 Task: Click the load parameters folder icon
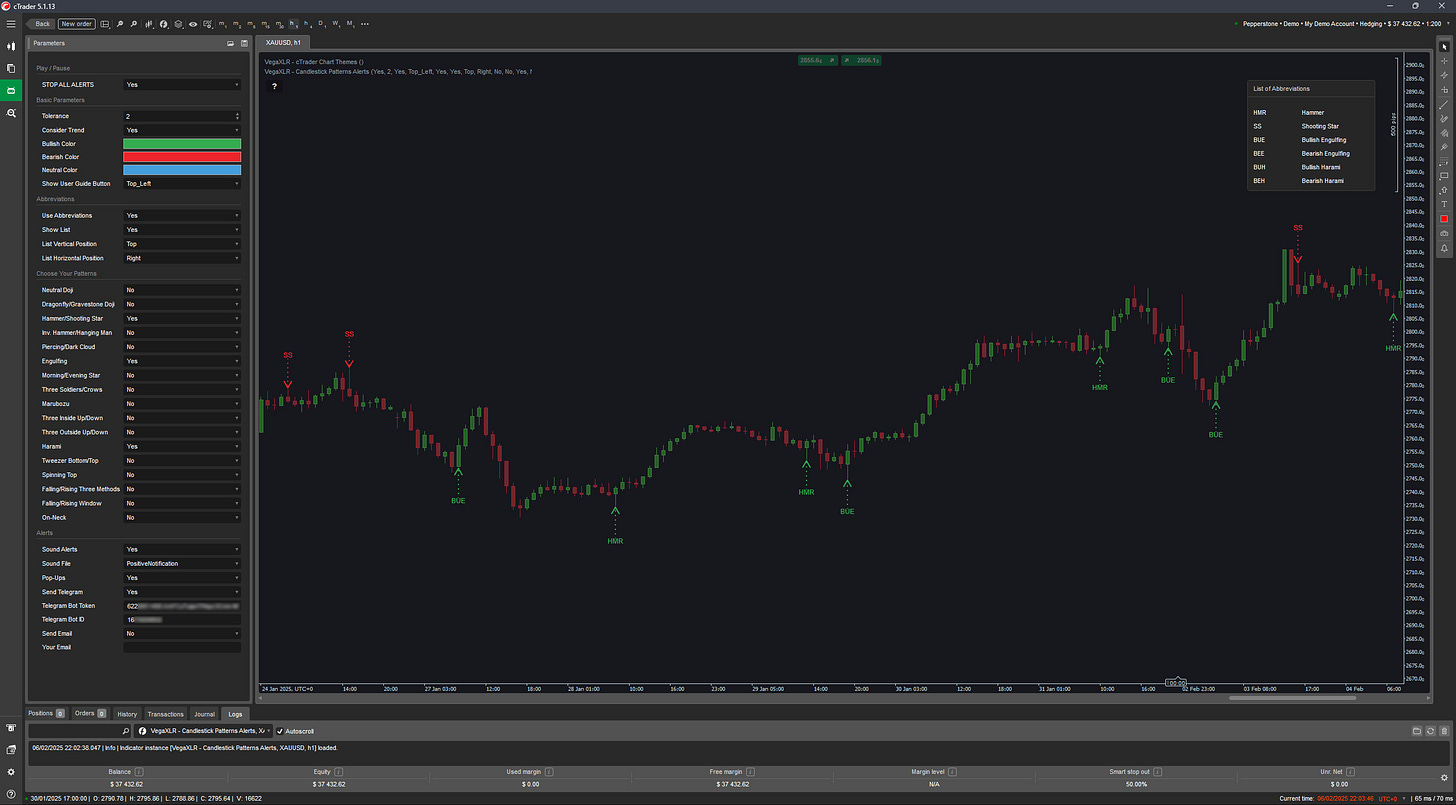point(230,44)
